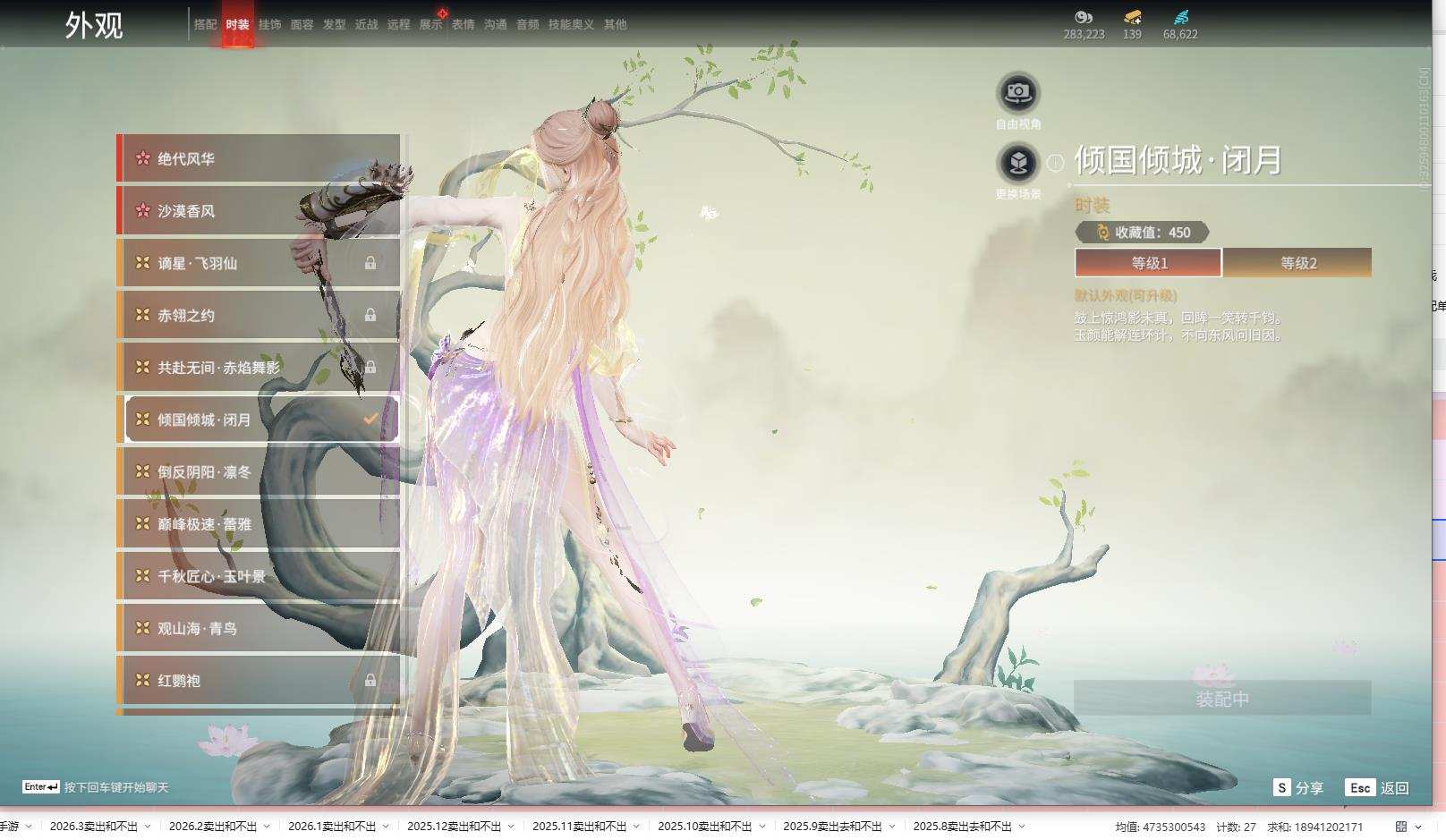Click the free camera view (自由视角) icon
Image resolution: width=1446 pixels, height=840 pixels.
(x=1018, y=92)
